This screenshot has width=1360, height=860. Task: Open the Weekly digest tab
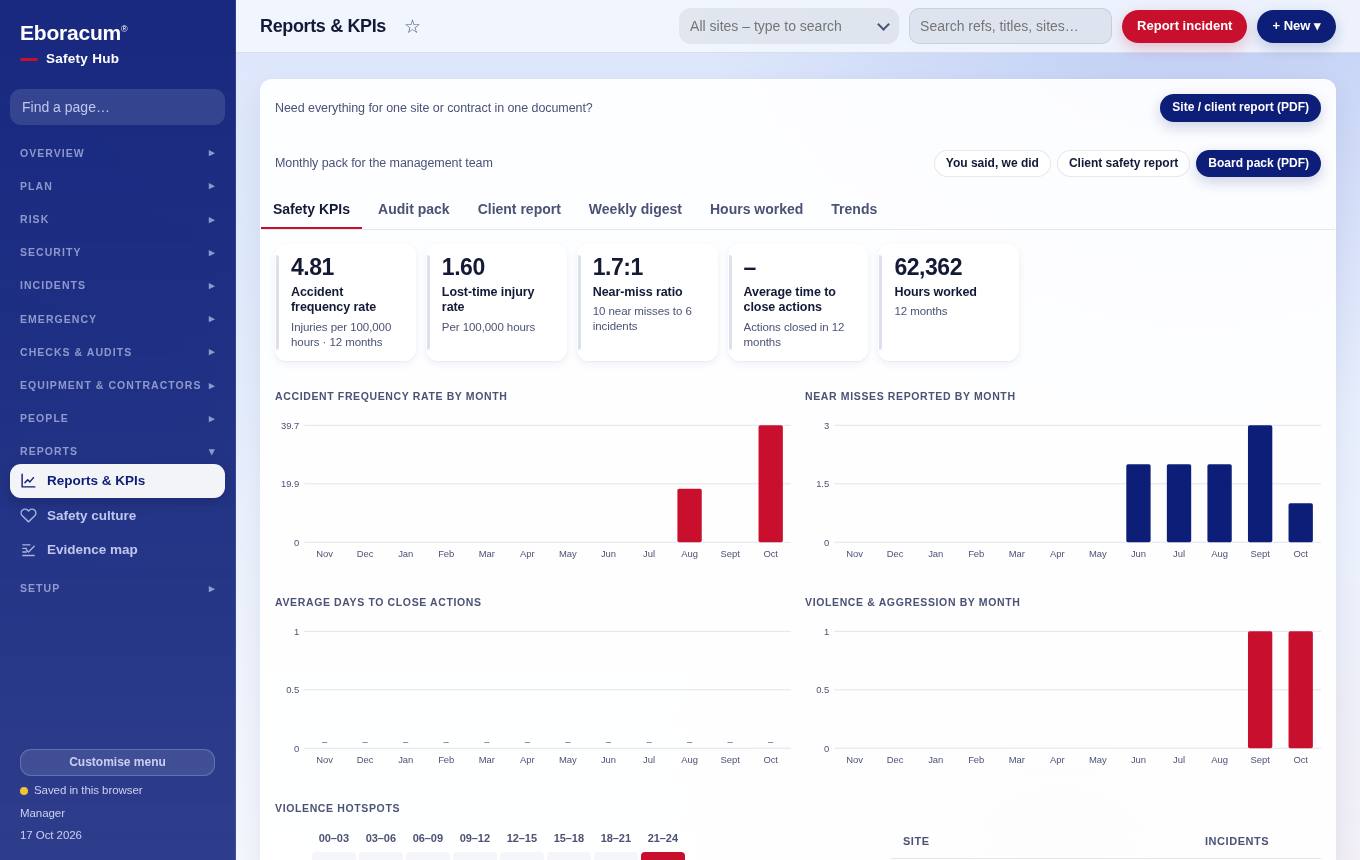pyautogui.click(x=635, y=209)
